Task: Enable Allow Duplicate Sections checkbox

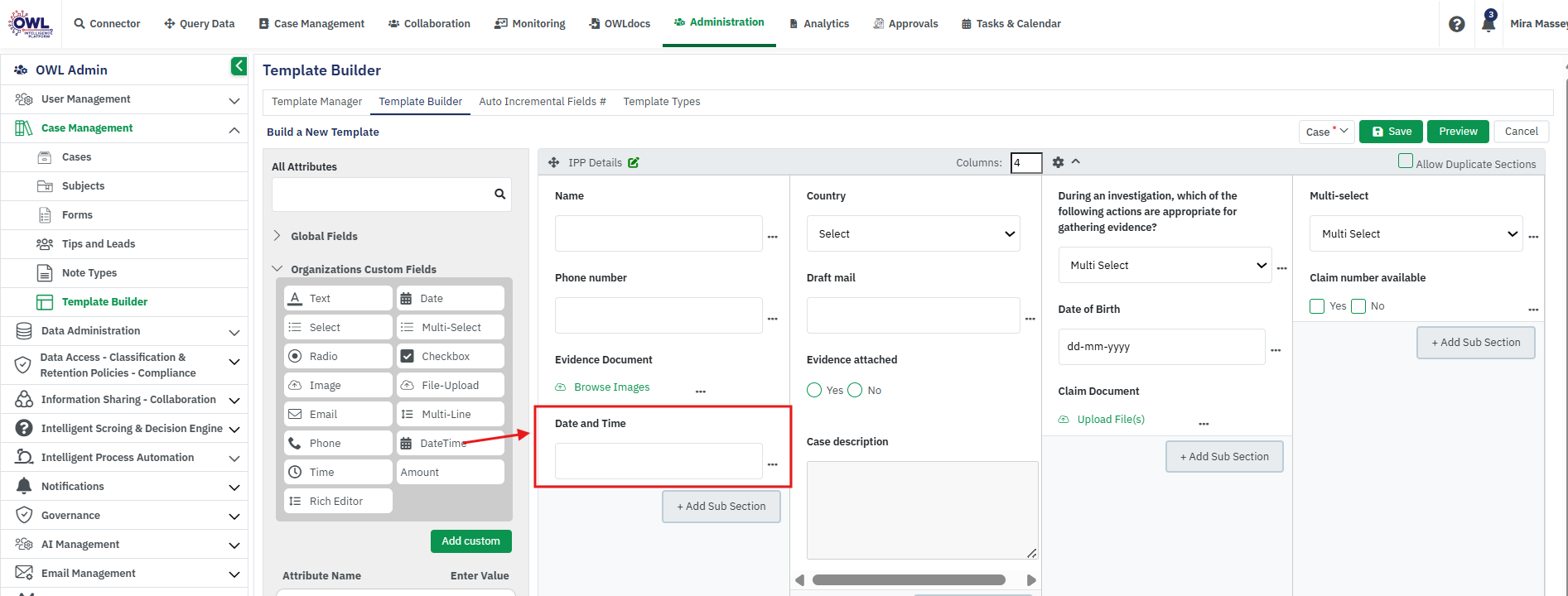Action: pos(1406,161)
